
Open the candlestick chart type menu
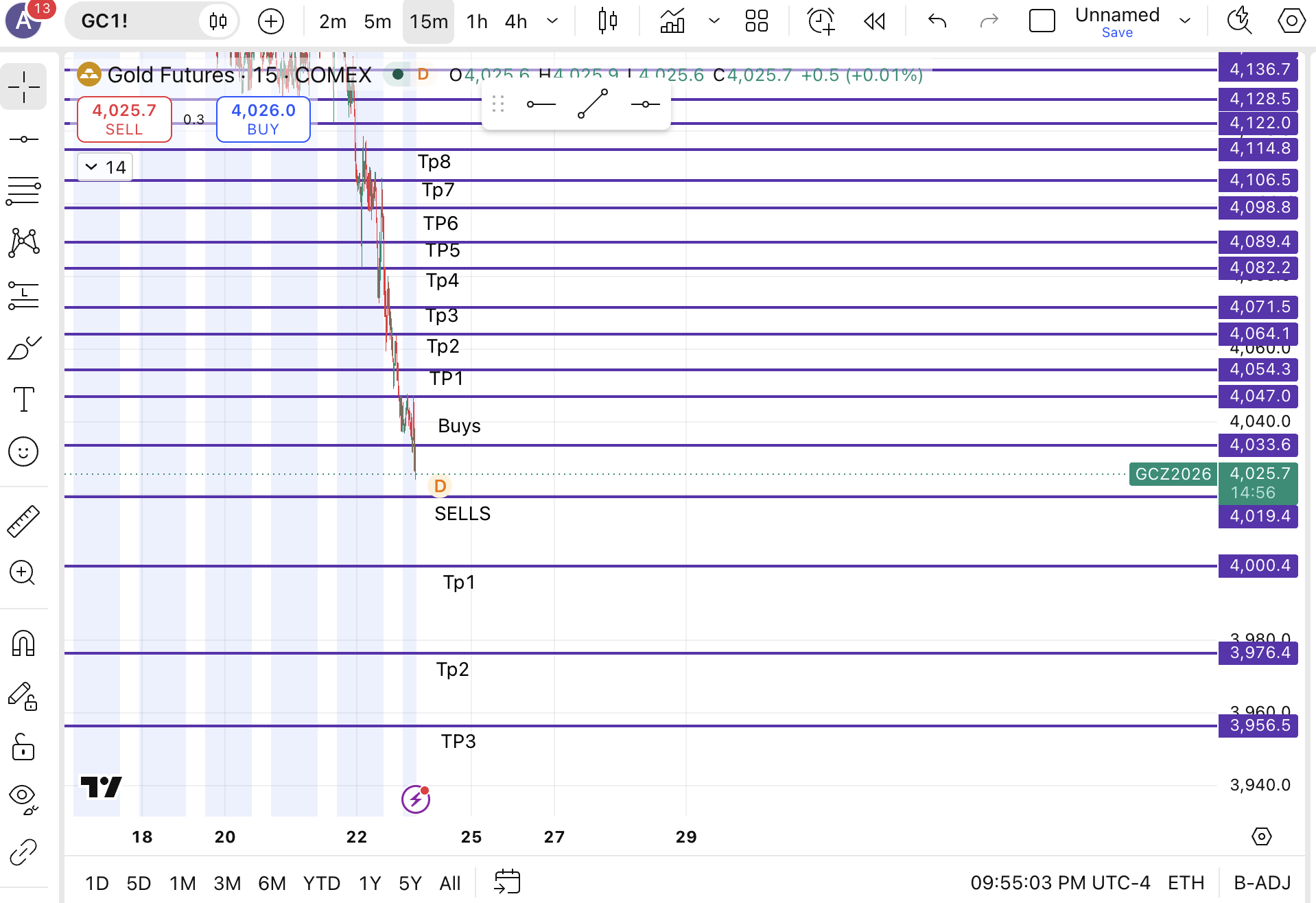607,21
